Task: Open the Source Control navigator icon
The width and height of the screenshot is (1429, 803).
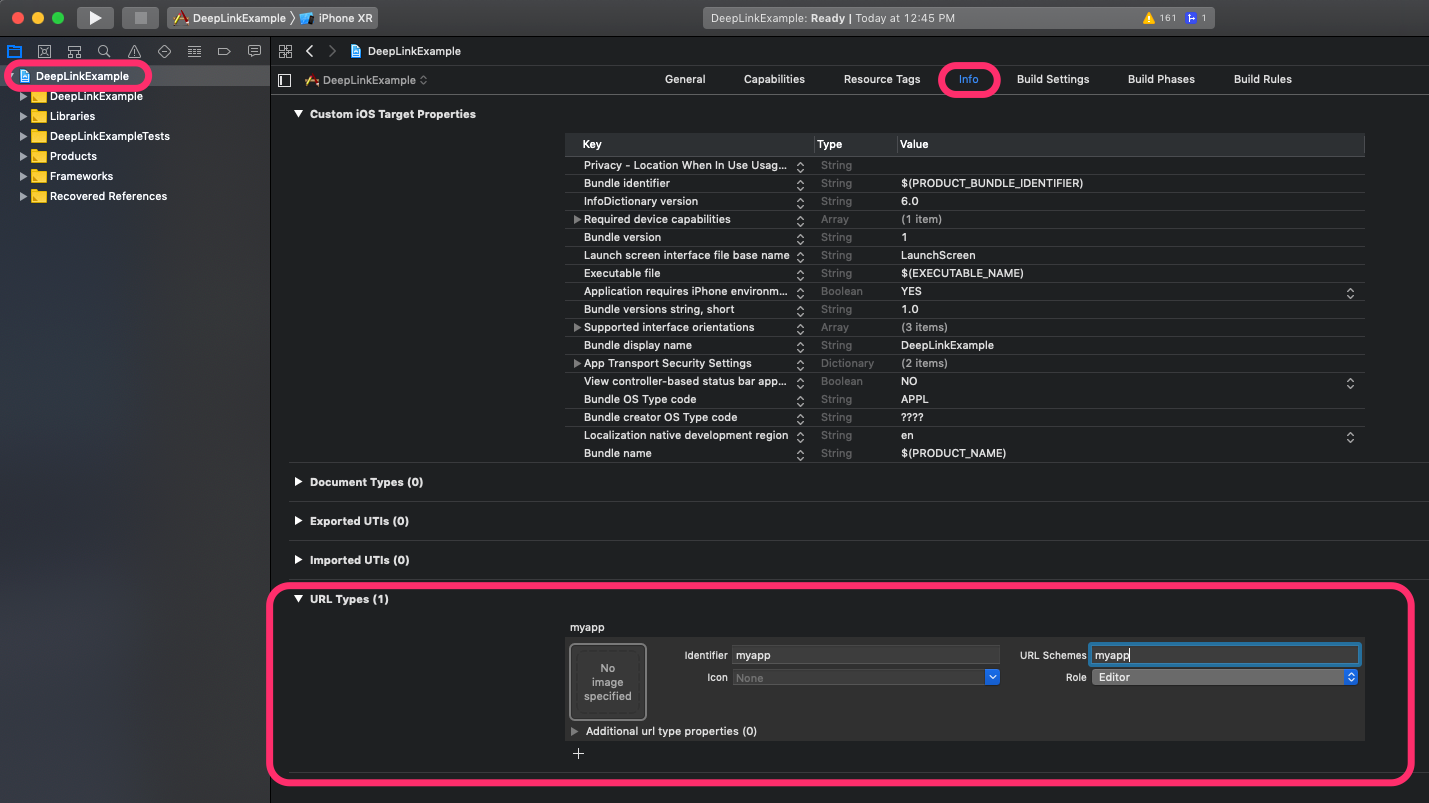Action: pyautogui.click(x=44, y=51)
